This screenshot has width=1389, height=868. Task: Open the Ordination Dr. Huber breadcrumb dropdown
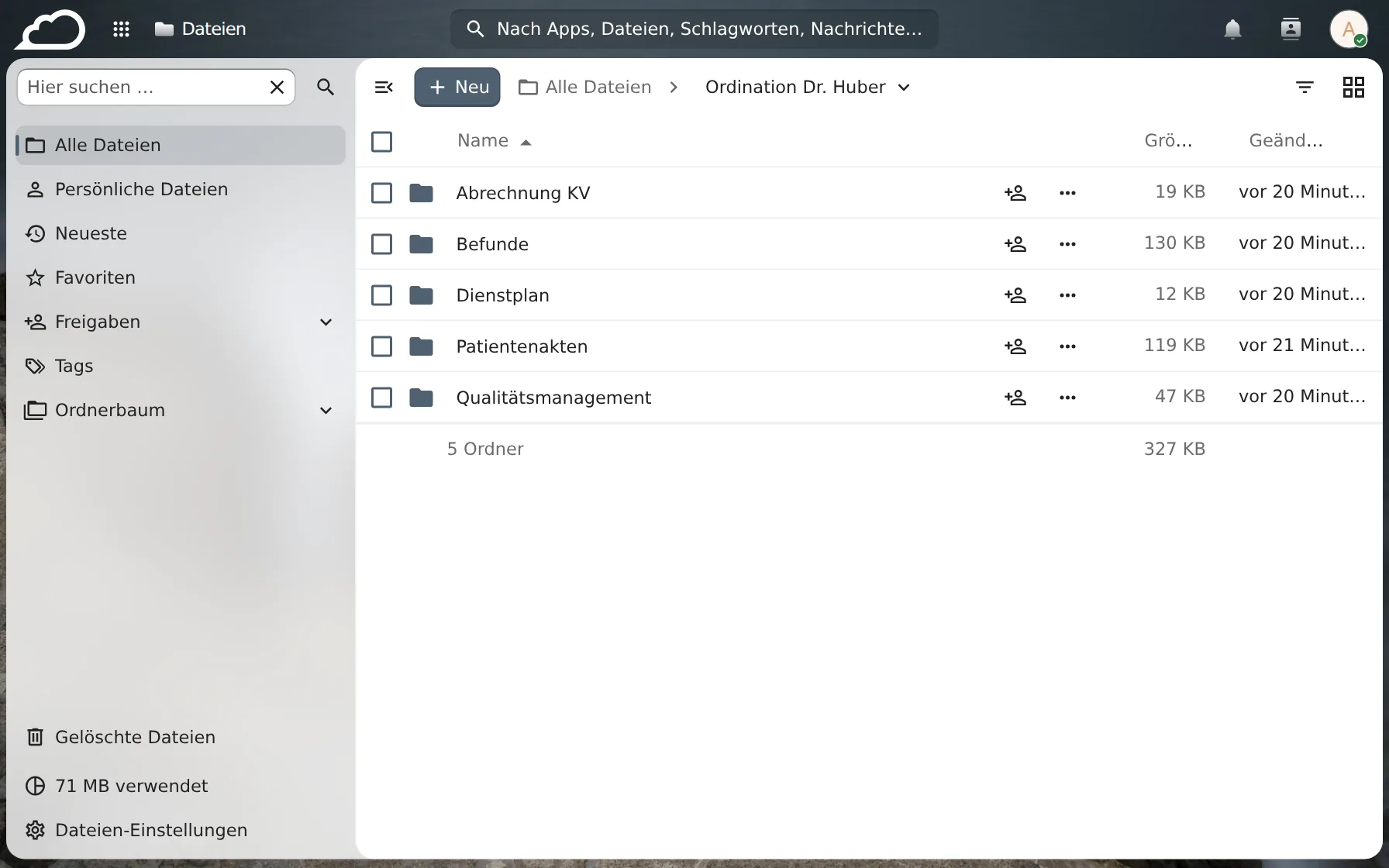[808, 87]
